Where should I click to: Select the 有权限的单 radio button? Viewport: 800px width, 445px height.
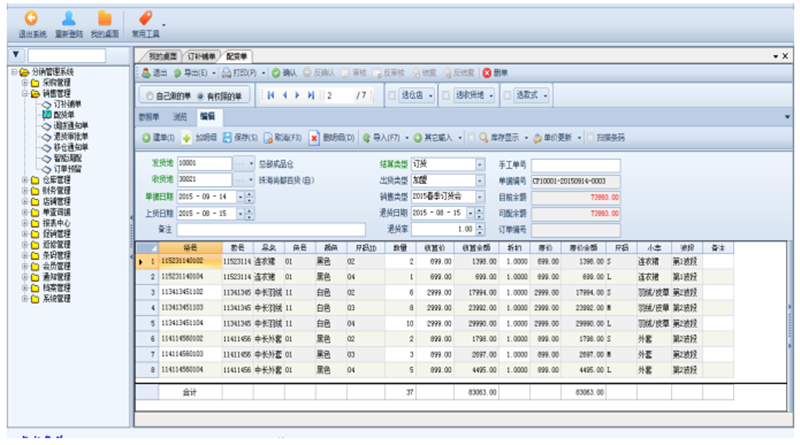[200, 96]
